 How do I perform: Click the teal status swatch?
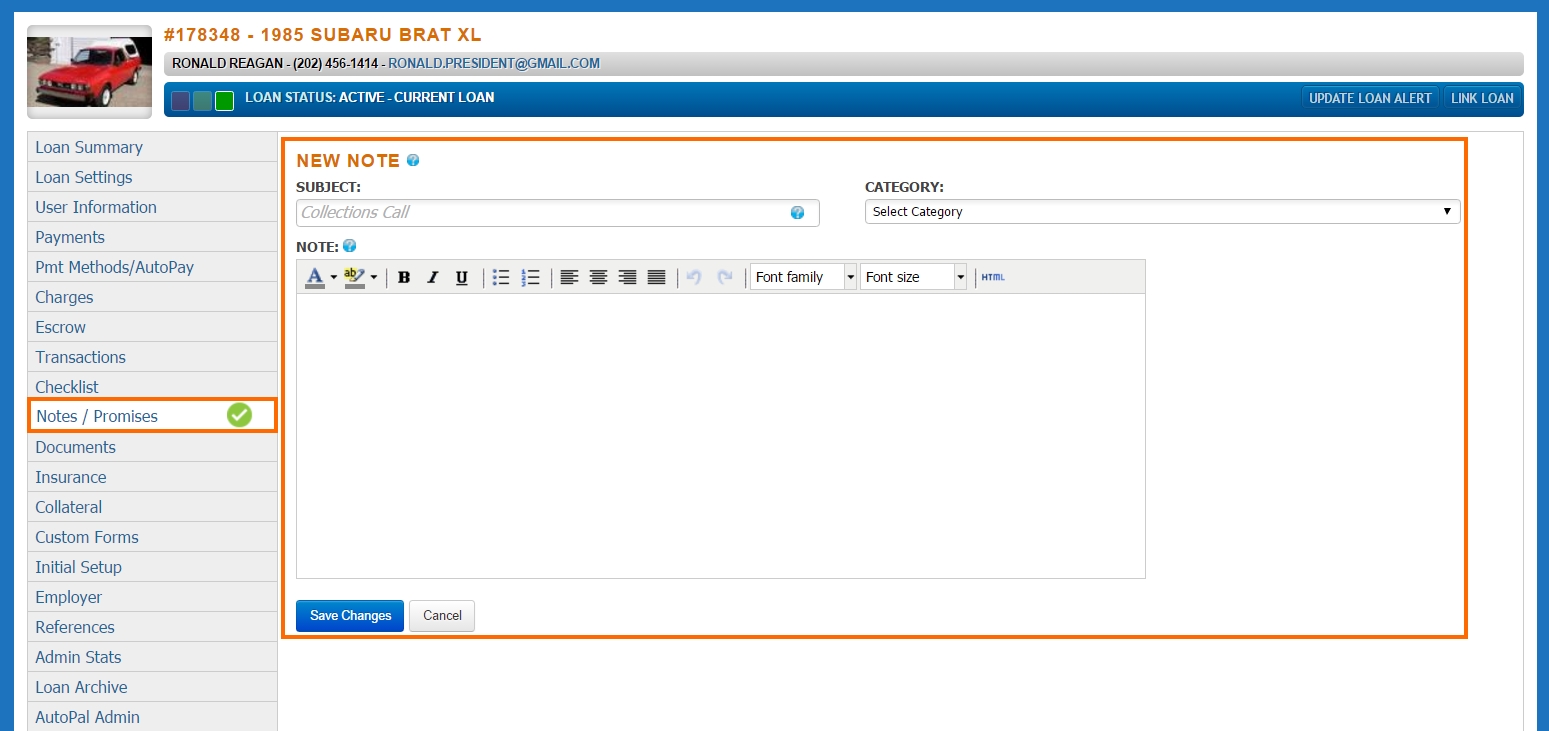click(203, 100)
